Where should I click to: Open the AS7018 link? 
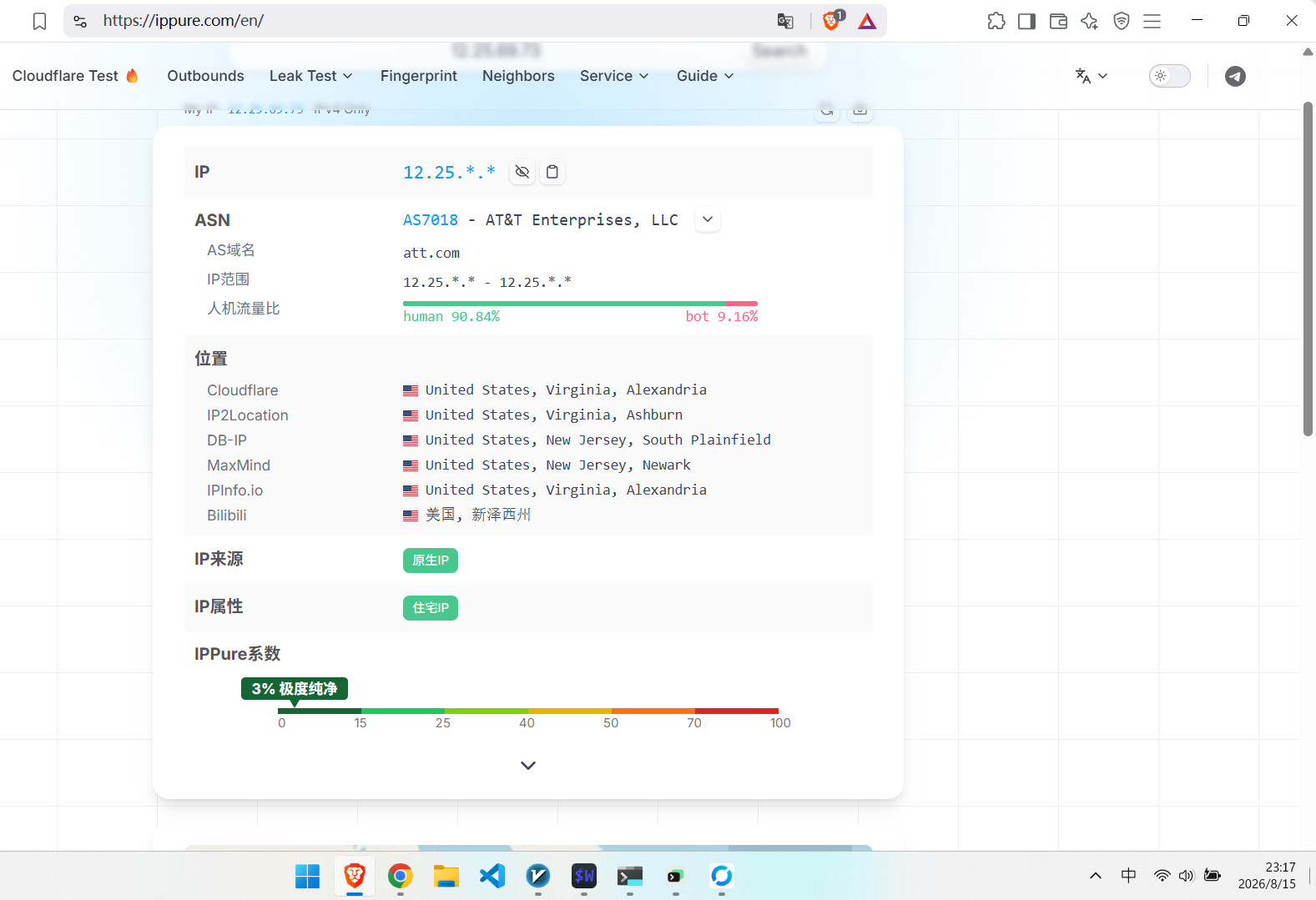pyautogui.click(x=431, y=220)
